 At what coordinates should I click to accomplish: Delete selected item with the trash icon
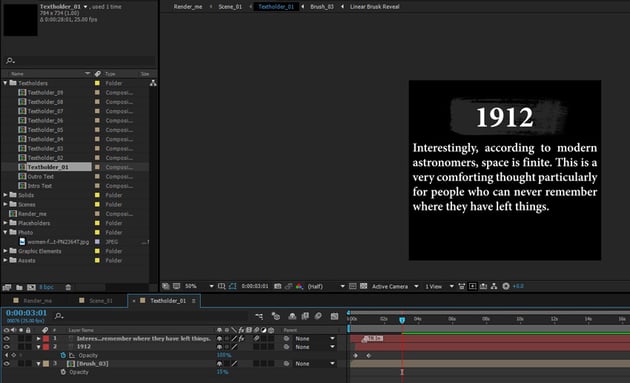[68, 287]
